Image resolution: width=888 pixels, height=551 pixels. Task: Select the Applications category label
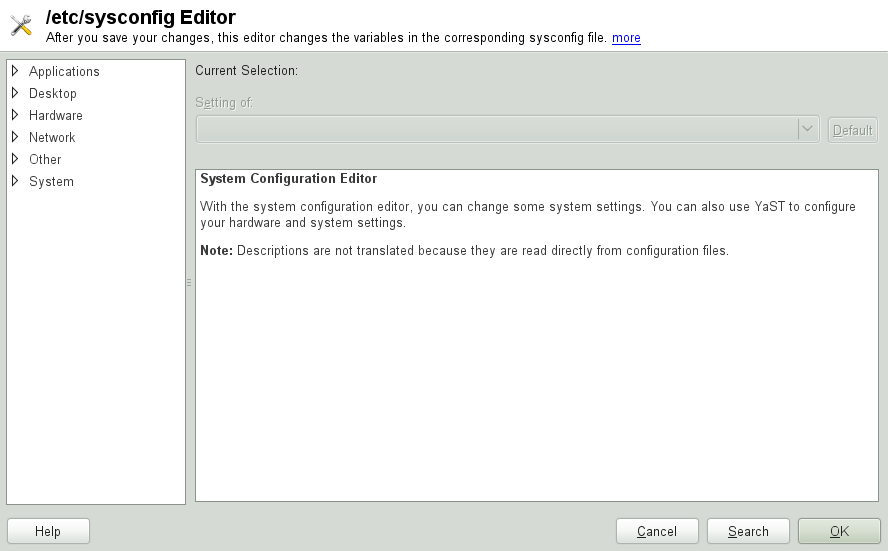point(64,71)
